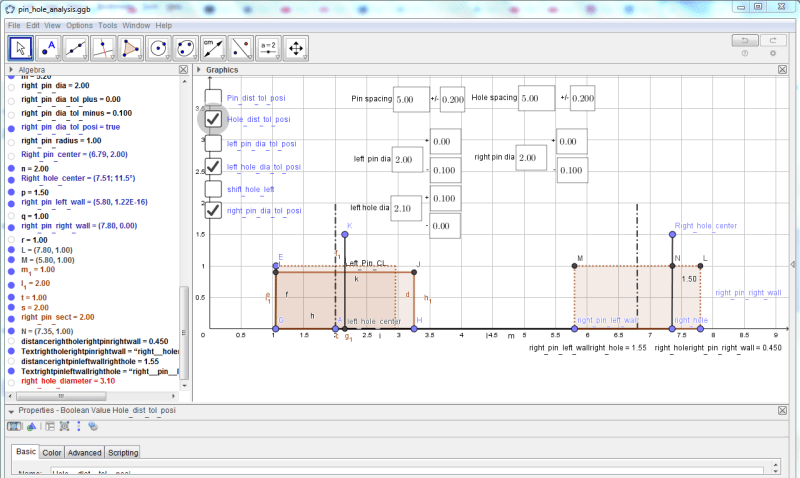Screen dimensions: 800x478
Task: Click the Hole spacing input field
Action: [x=536, y=98]
